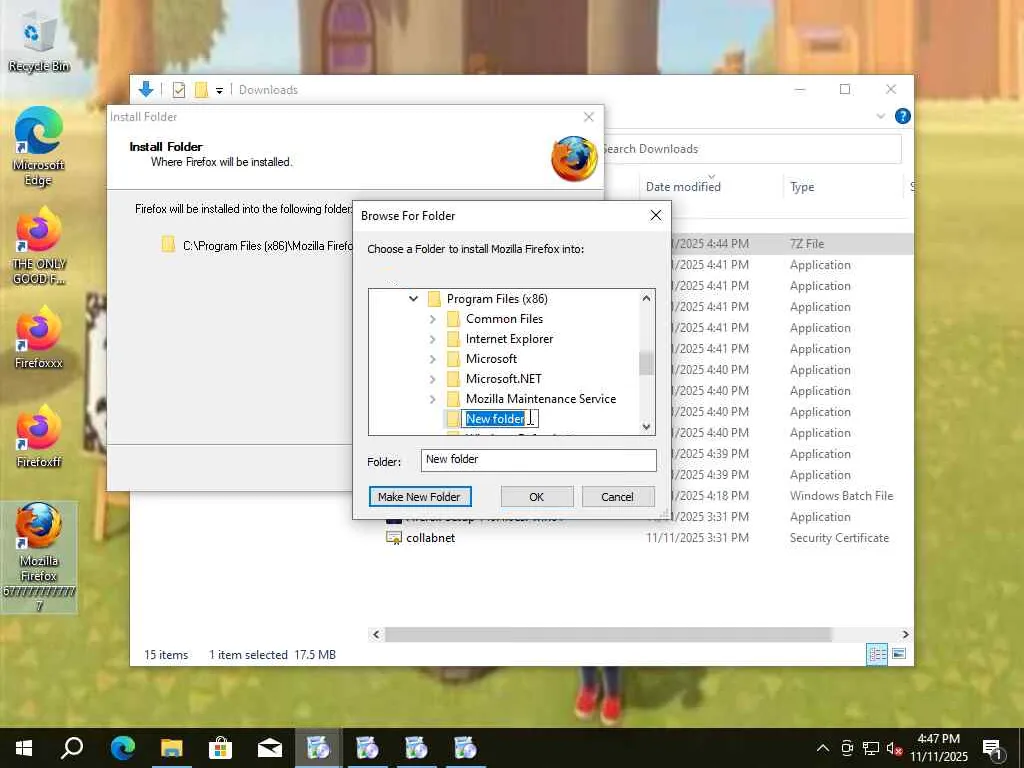Viewport: 1024px width, 768px height.
Task: Open the Customize Quick Access Toolbar dropdown
Action: click(x=219, y=91)
